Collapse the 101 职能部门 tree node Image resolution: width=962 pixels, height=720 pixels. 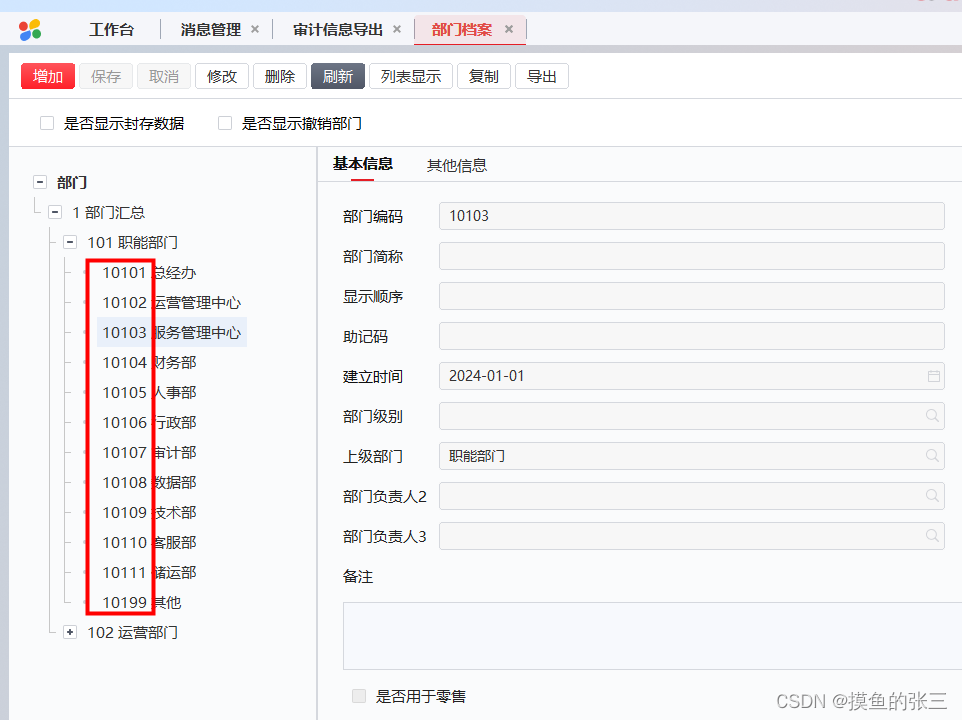pos(69,242)
